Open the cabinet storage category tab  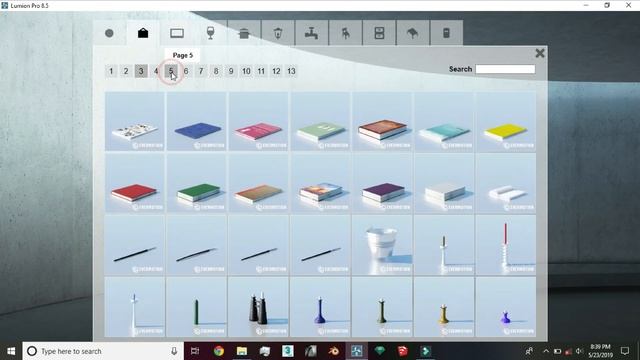[379, 33]
